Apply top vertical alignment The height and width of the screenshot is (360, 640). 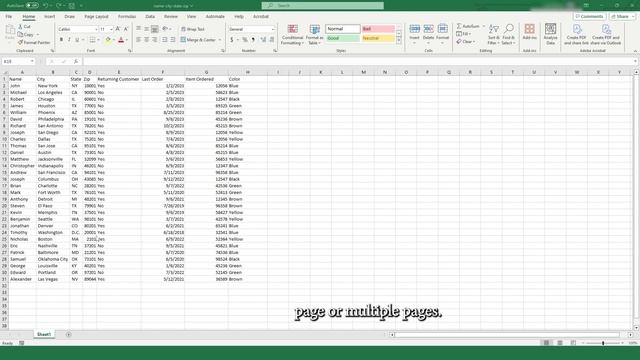coord(138,29)
